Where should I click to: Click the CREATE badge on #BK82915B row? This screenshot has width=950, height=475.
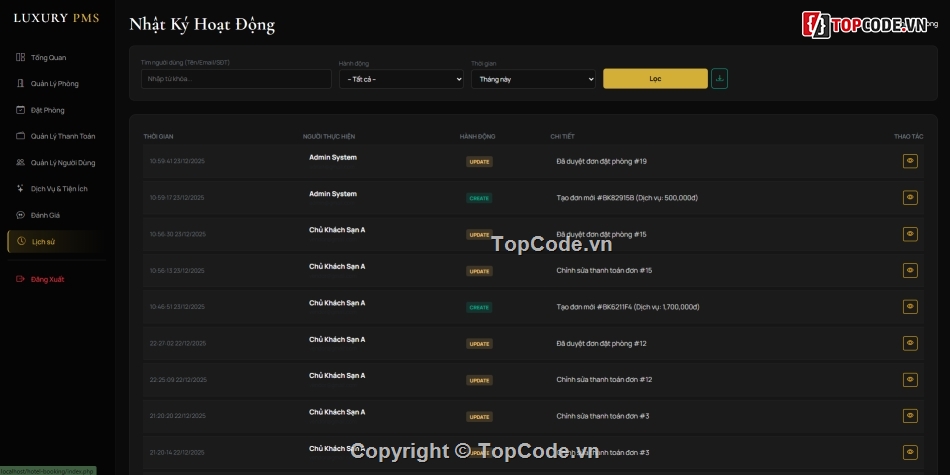(479, 198)
